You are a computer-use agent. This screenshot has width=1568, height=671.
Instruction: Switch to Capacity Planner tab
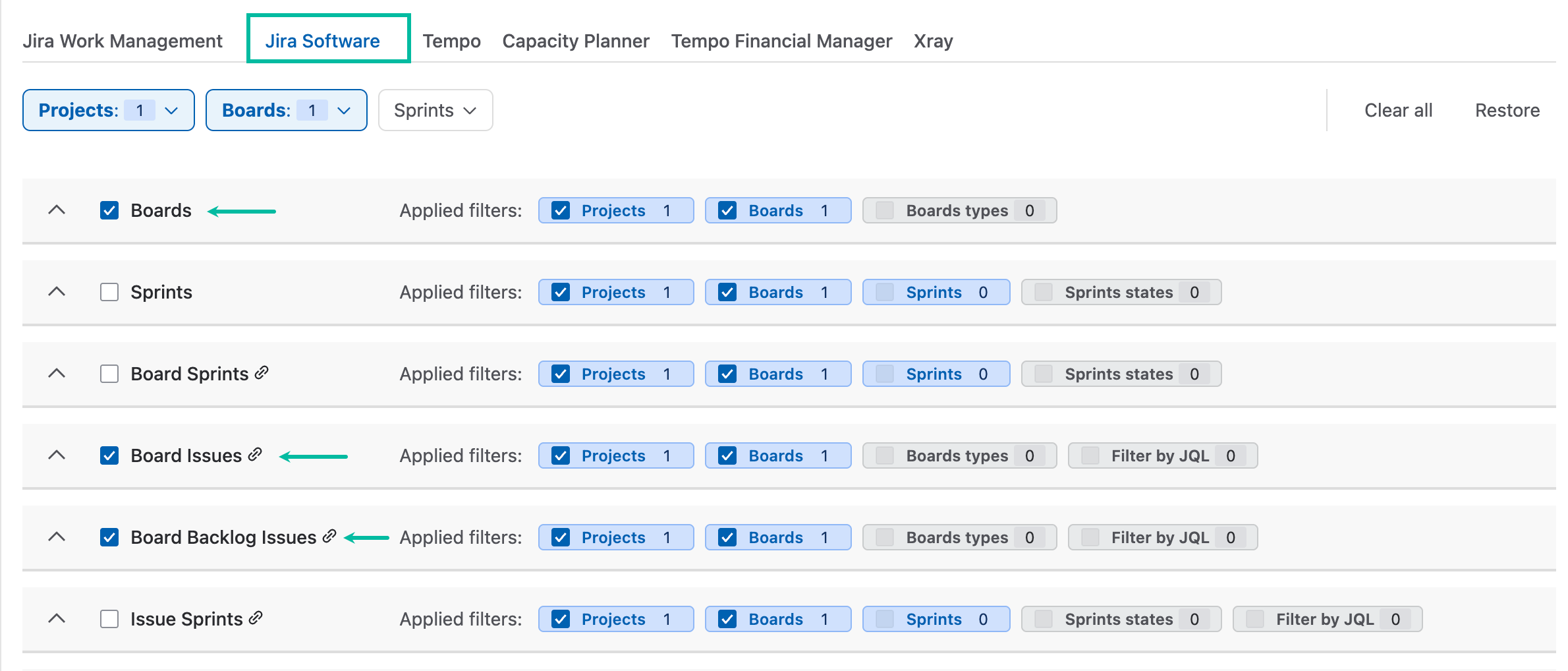tap(576, 41)
